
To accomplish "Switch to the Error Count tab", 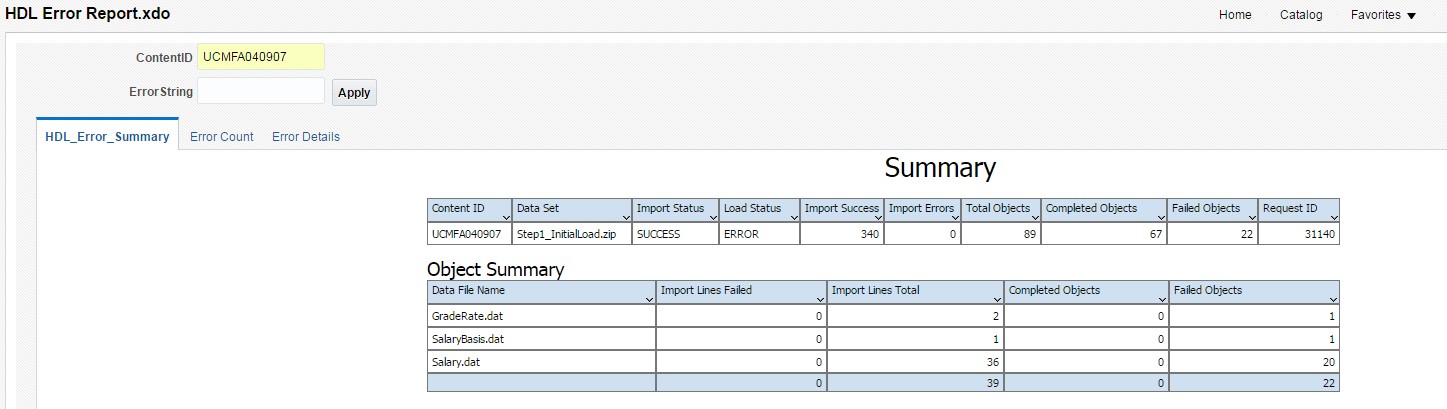I will [222, 137].
